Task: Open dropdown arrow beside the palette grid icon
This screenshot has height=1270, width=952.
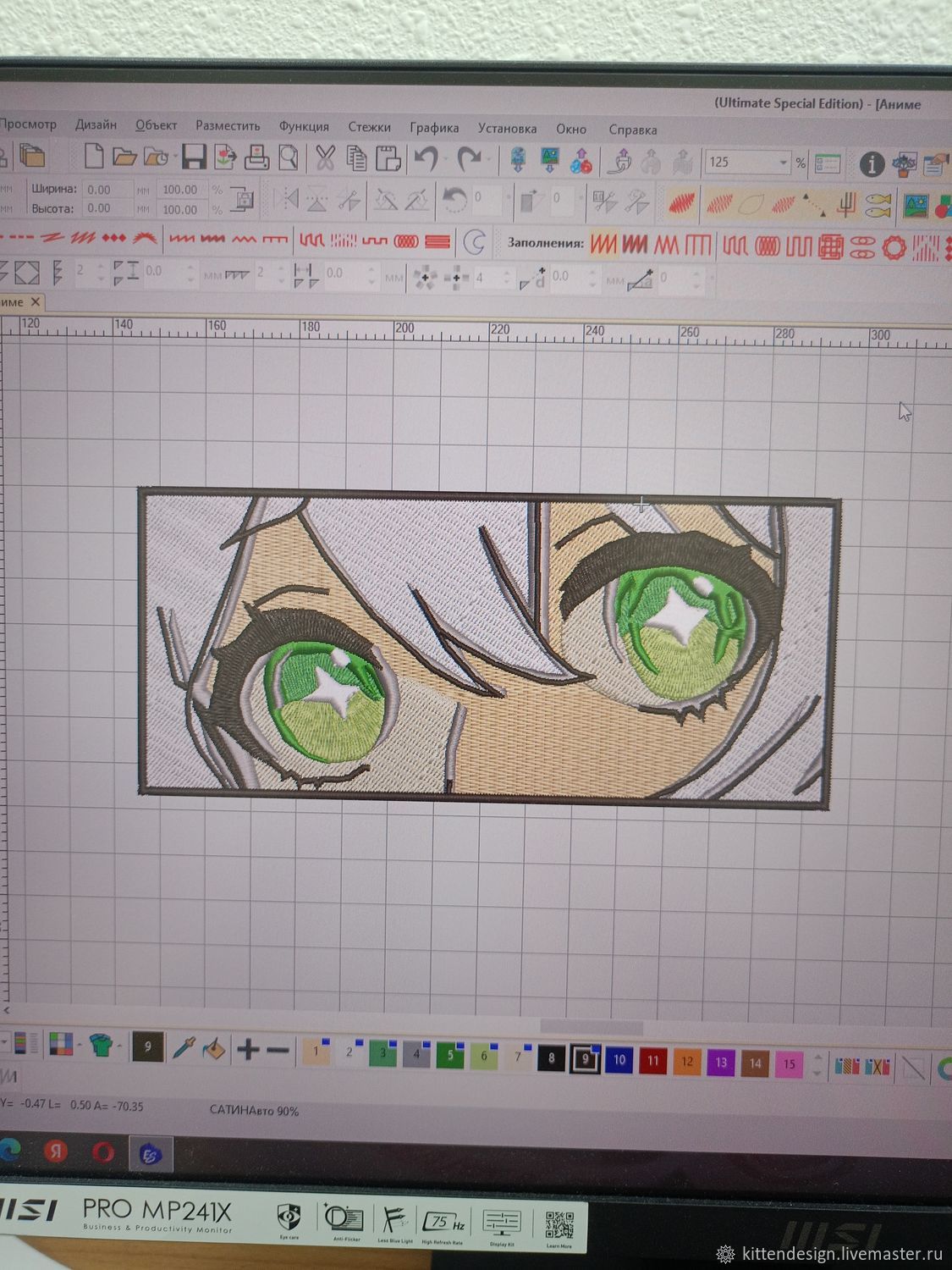Action: click(x=79, y=1045)
